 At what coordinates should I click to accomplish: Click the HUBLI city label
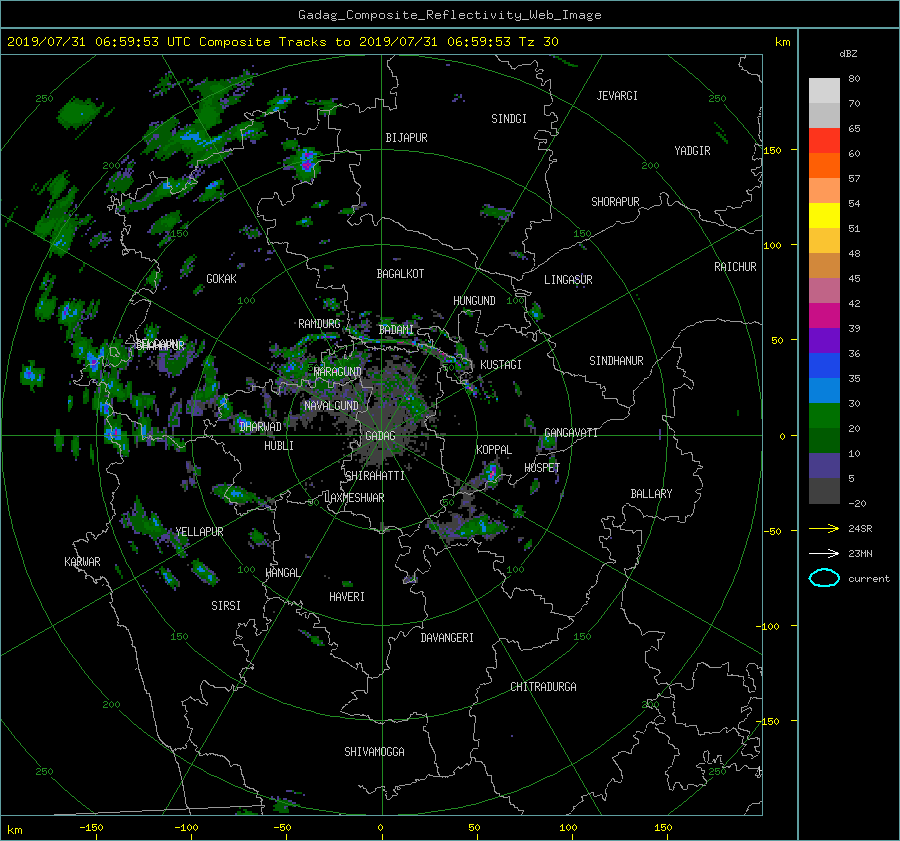(x=279, y=446)
